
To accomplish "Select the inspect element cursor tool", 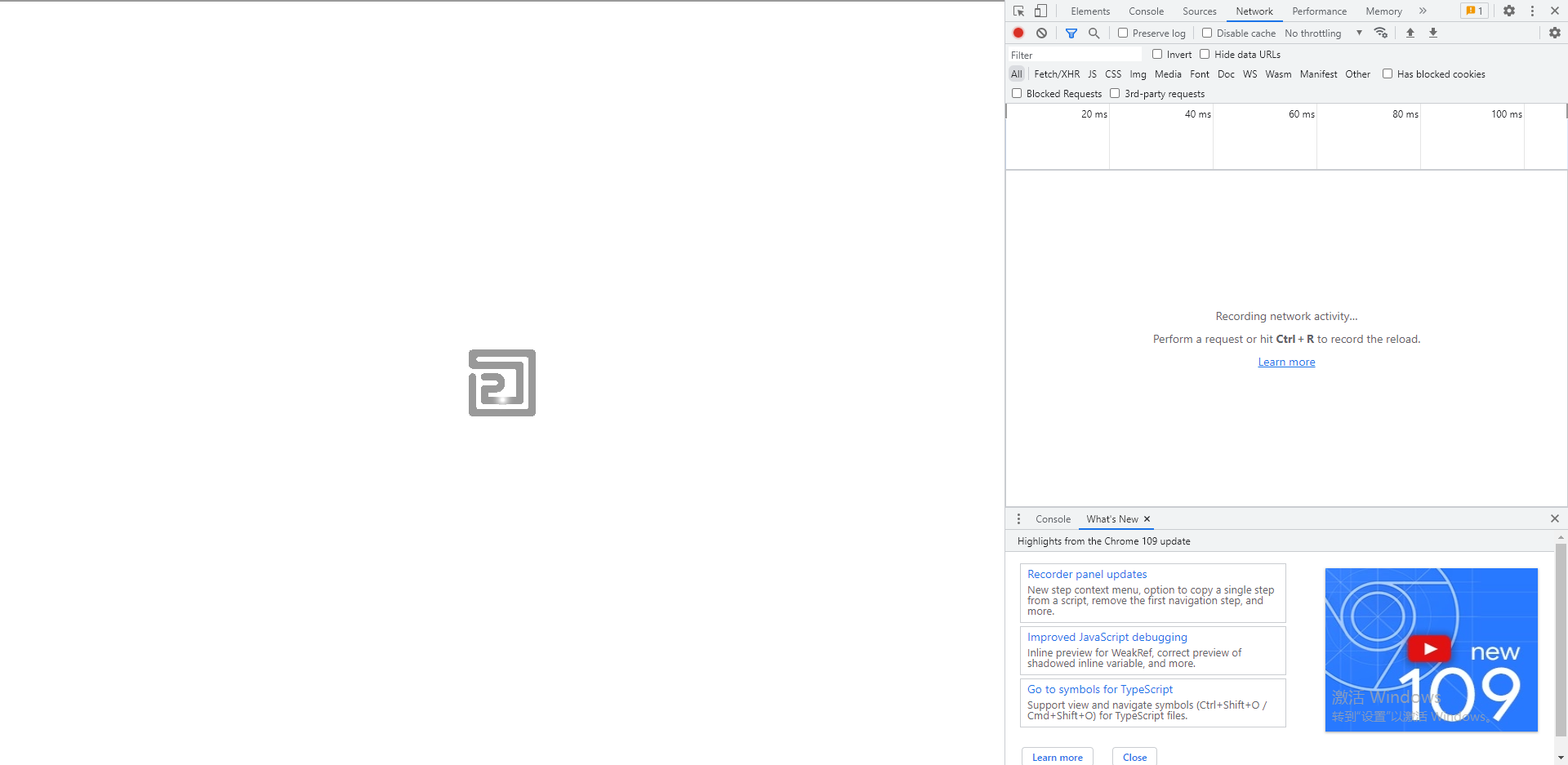I will pyautogui.click(x=1018, y=11).
